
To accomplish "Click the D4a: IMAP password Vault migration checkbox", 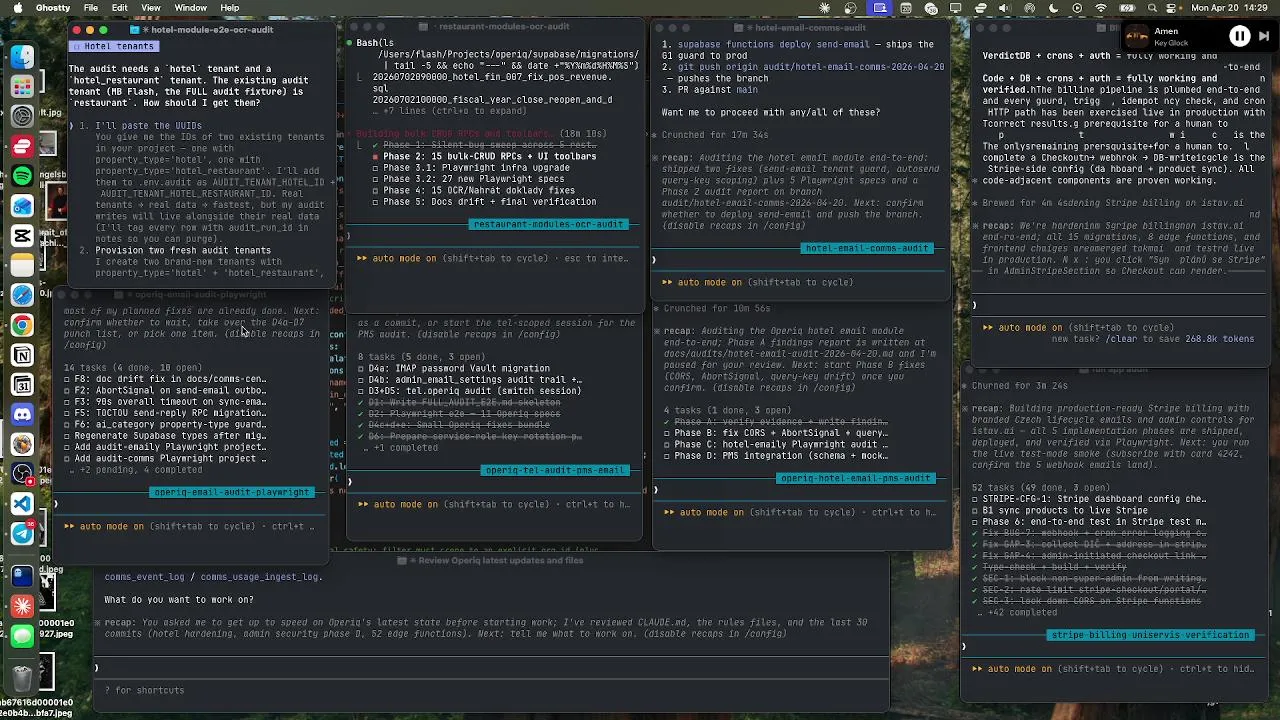I will 361,369.
